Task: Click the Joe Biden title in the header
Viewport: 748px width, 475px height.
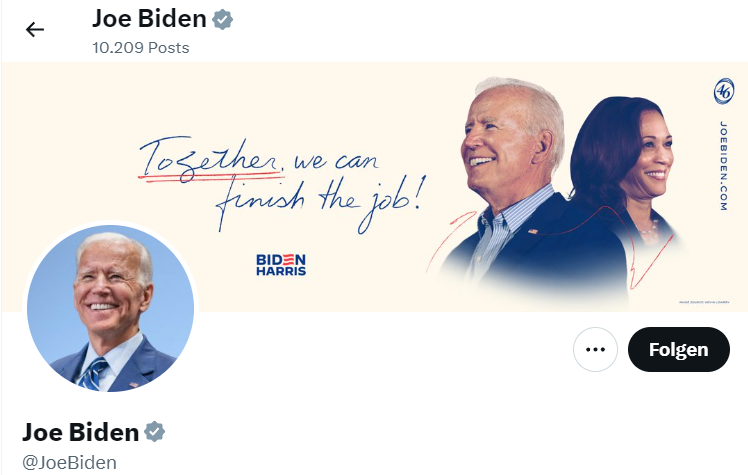Action: (149, 19)
